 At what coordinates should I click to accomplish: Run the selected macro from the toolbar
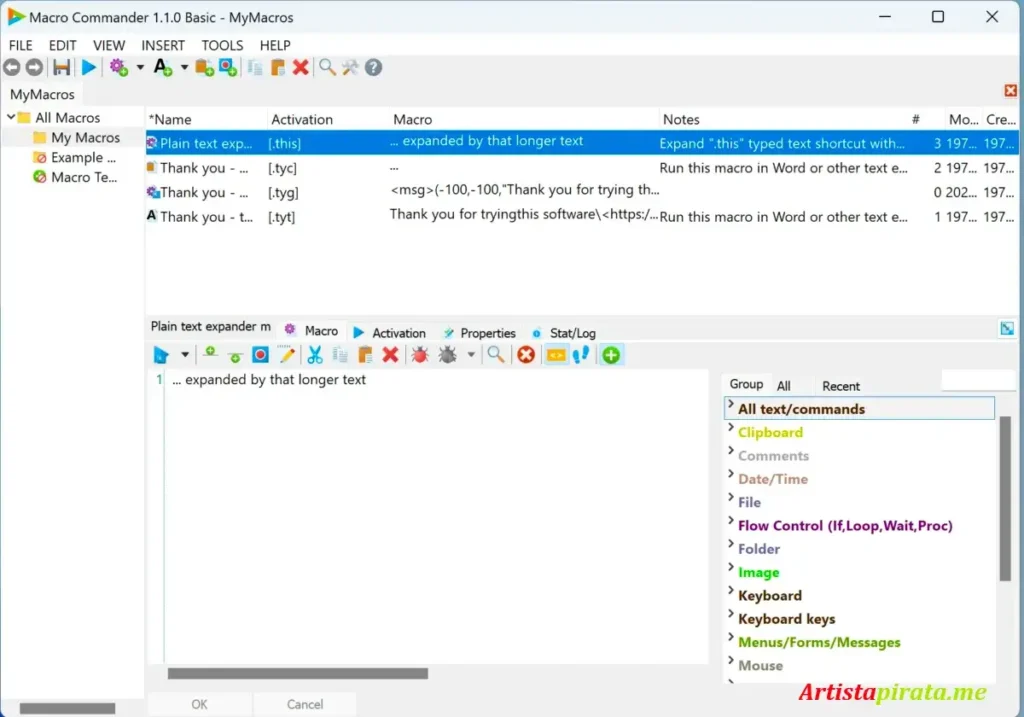(88, 67)
